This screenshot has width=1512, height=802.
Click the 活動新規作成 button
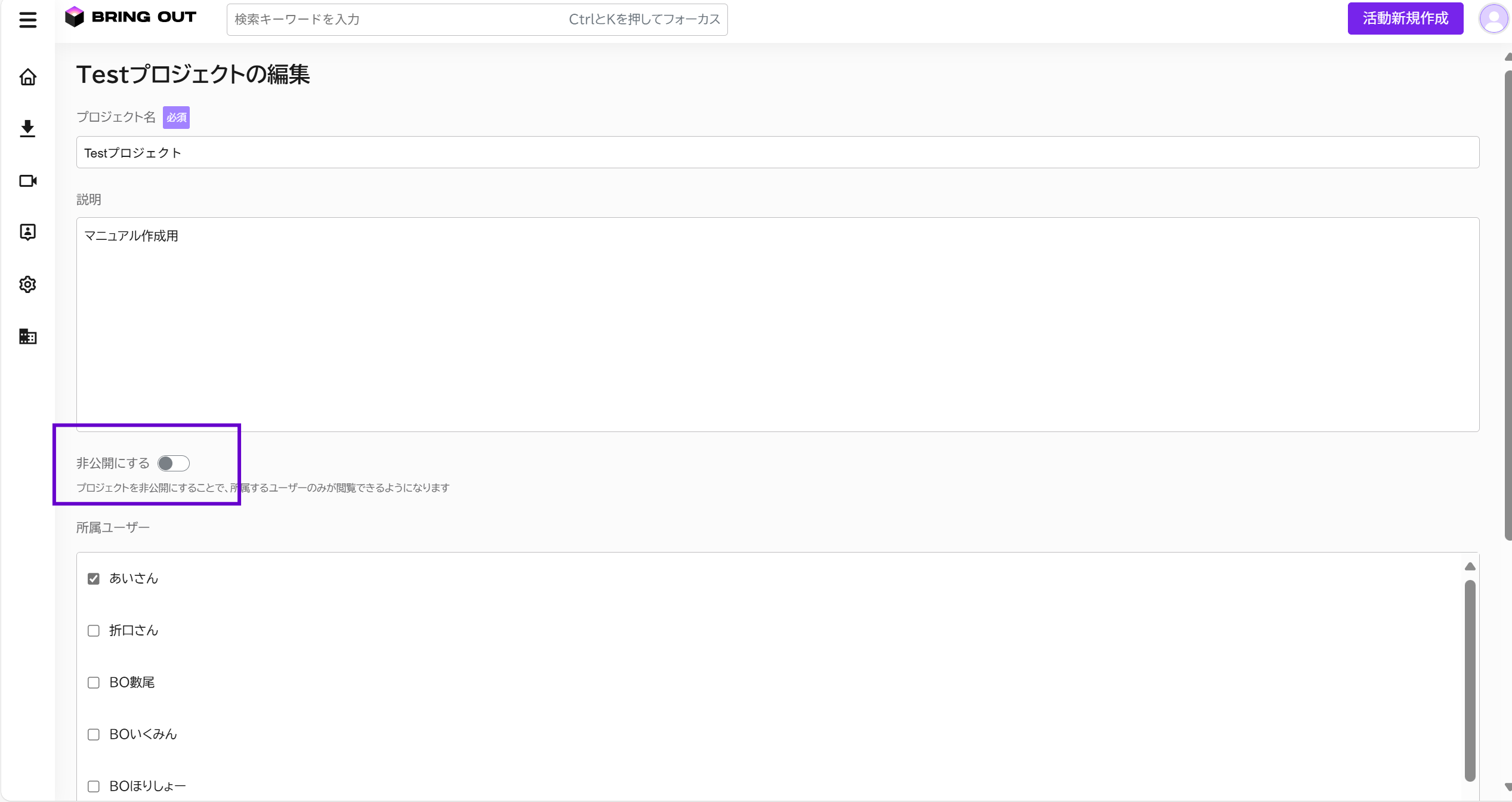click(1405, 19)
